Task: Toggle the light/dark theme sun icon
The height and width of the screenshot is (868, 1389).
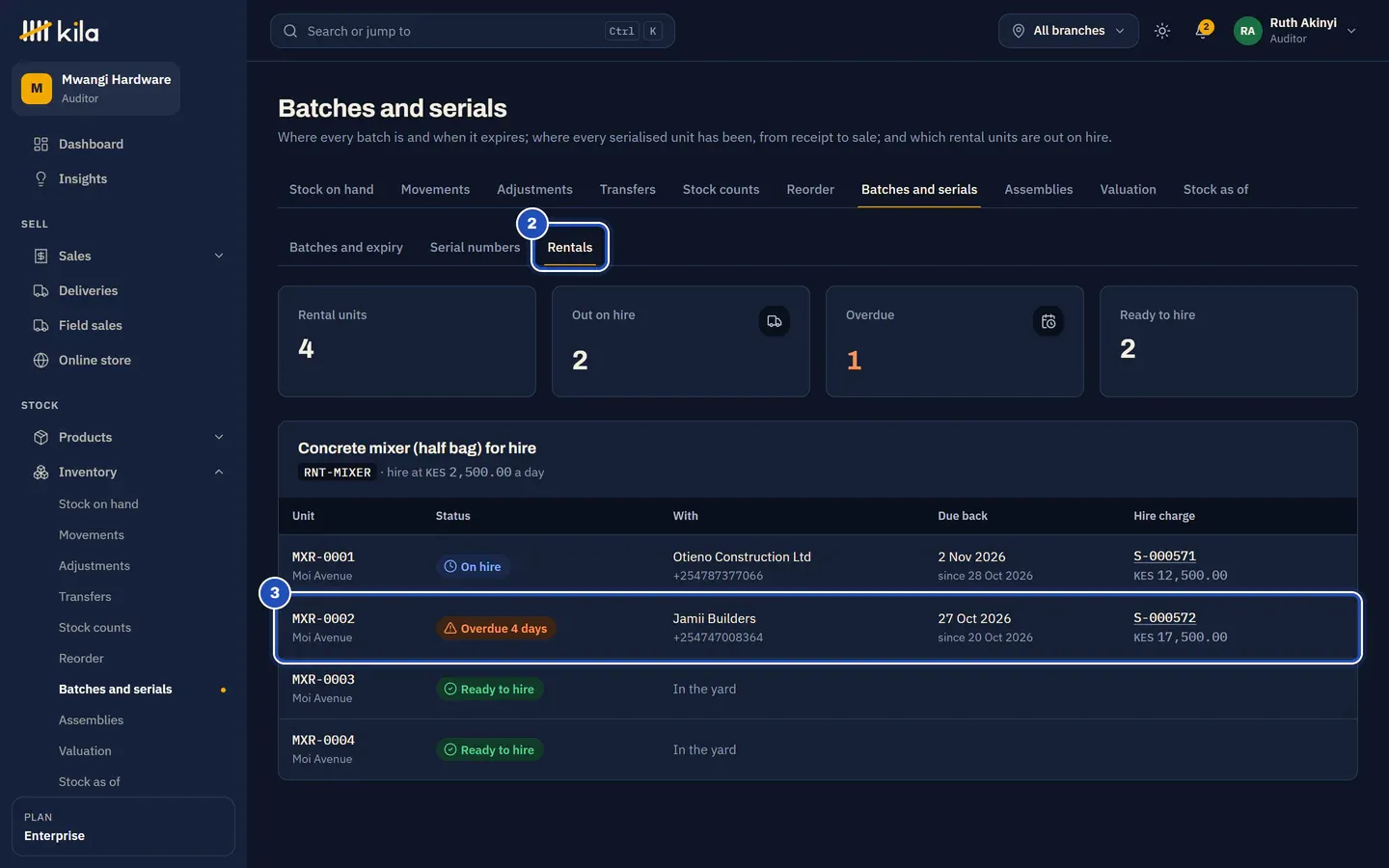Action: click(1162, 31)
